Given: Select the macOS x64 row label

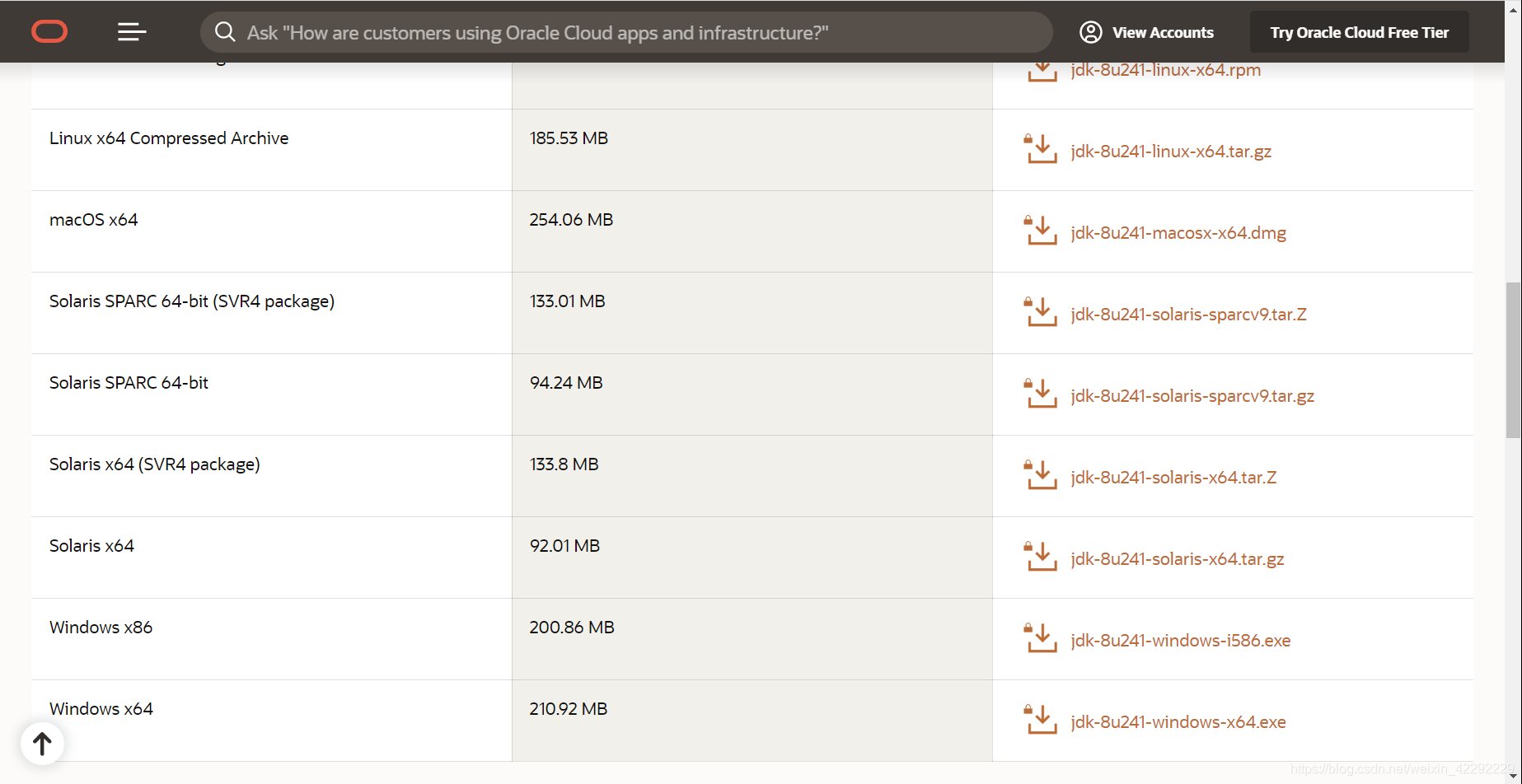Looking at the screenshot, I should click(x=93, y=220).
